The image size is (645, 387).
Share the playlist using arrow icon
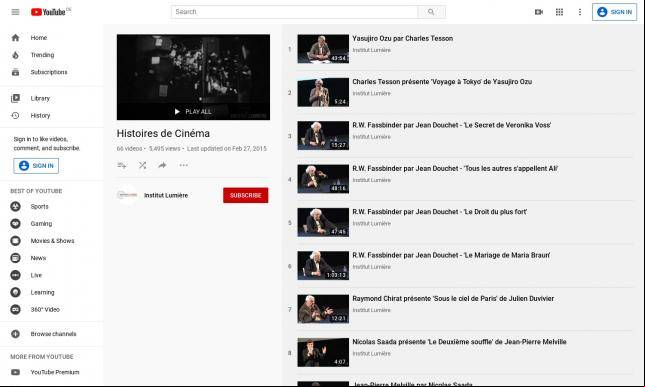pyautogui.click(x=162, y=165)
